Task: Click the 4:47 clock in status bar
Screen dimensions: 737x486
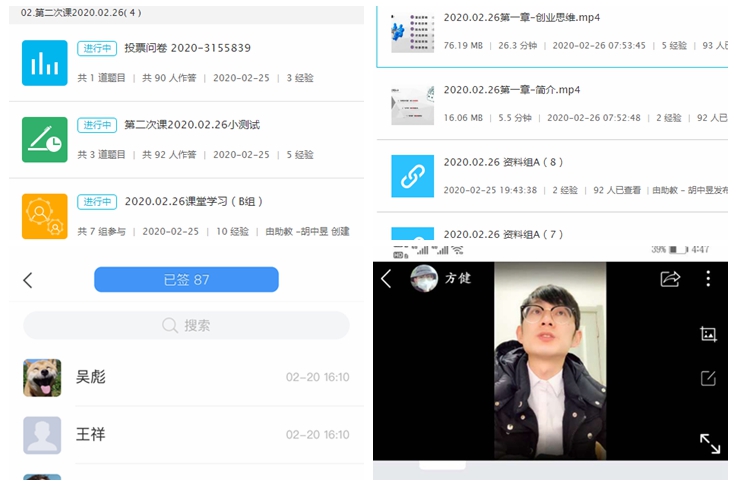Action: 700,250
